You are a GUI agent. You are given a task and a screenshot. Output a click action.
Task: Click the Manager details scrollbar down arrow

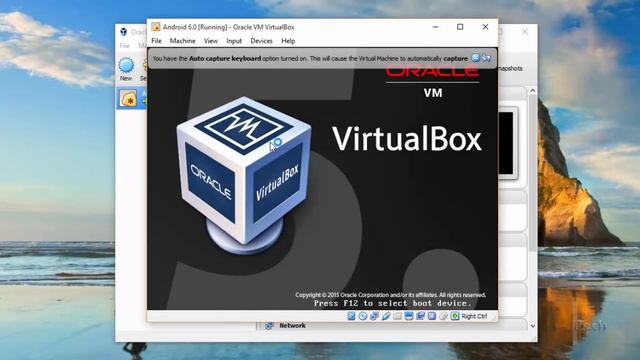(533, 326)
